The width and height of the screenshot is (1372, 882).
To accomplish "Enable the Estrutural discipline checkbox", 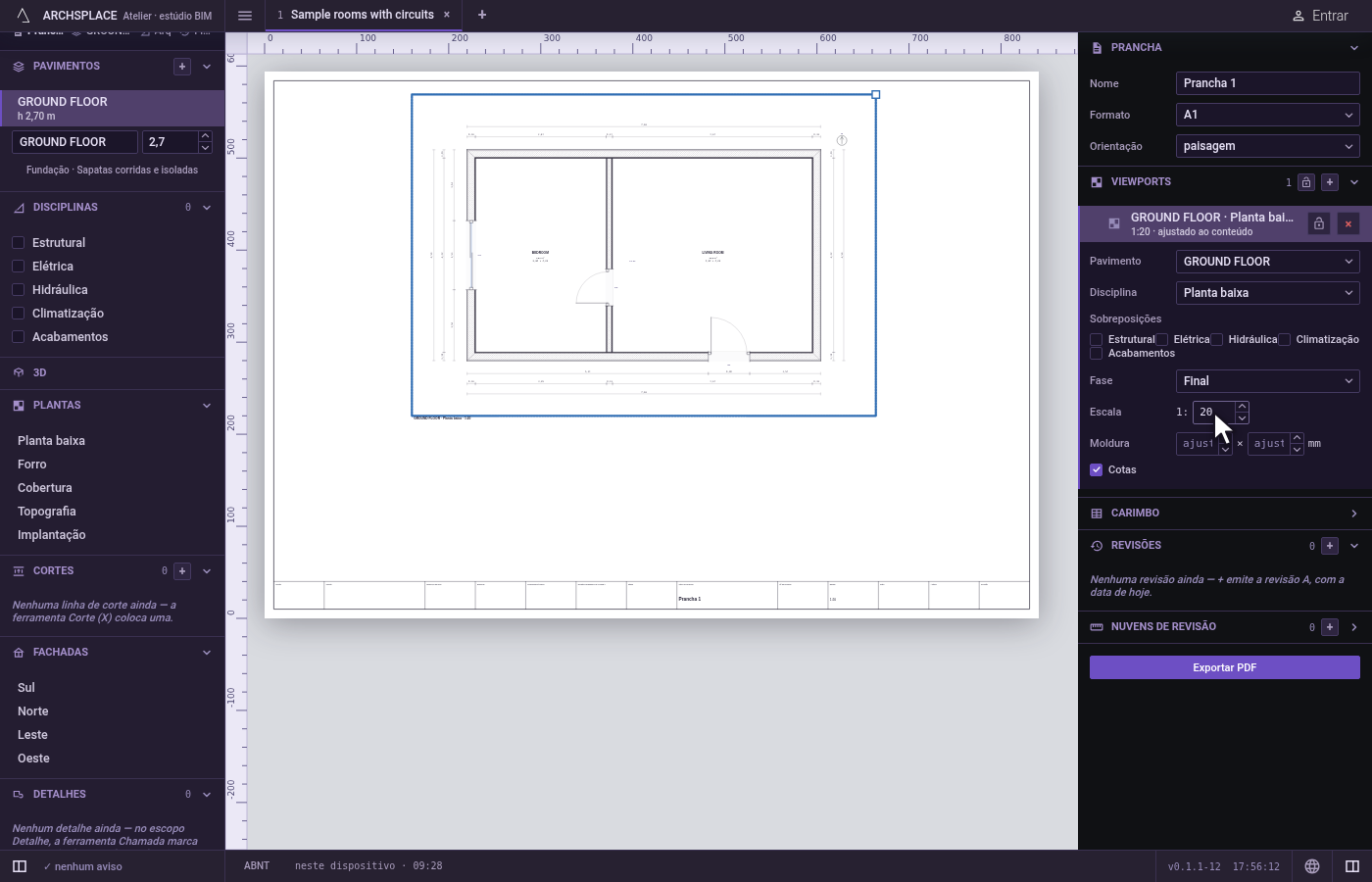I will (18, 243).
